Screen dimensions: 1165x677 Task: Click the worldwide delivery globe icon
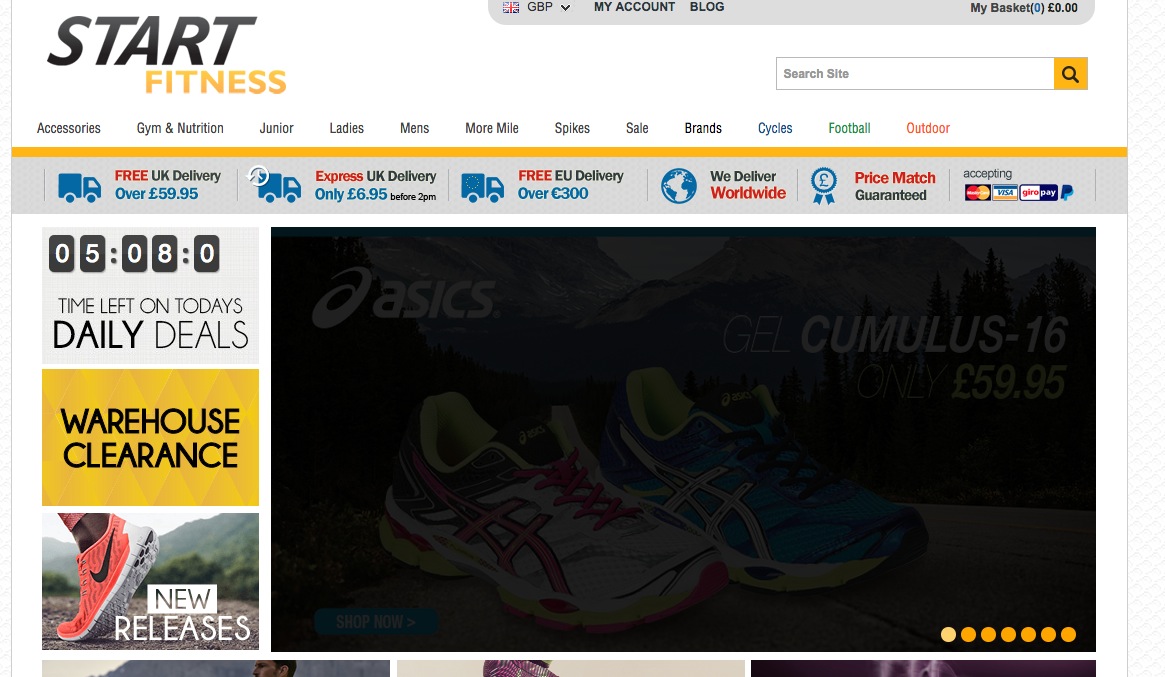679,186
